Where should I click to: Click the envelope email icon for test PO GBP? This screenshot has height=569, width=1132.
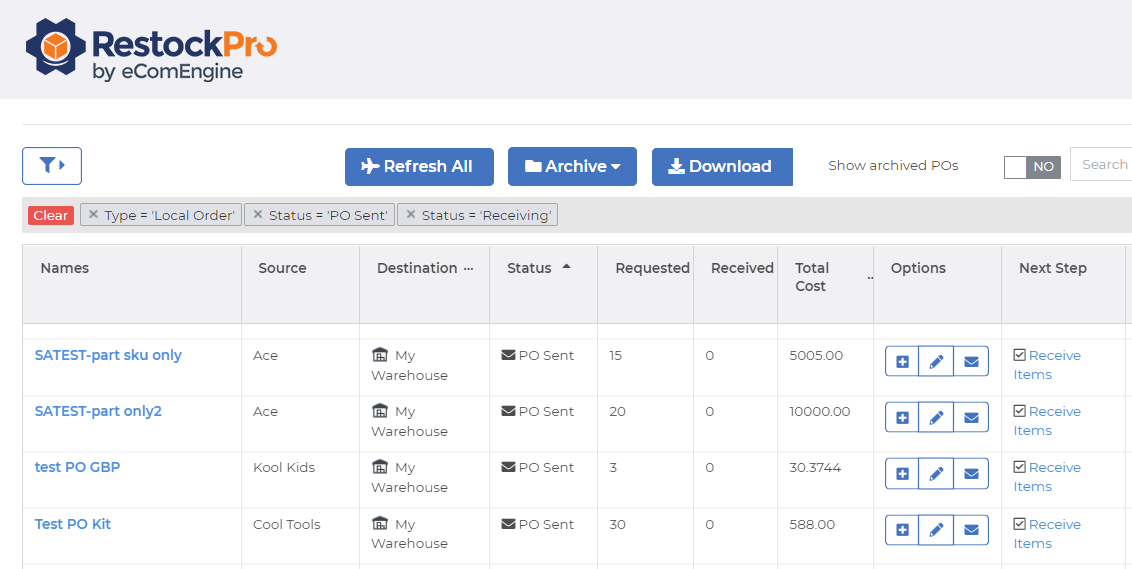(x=970, y=474)
